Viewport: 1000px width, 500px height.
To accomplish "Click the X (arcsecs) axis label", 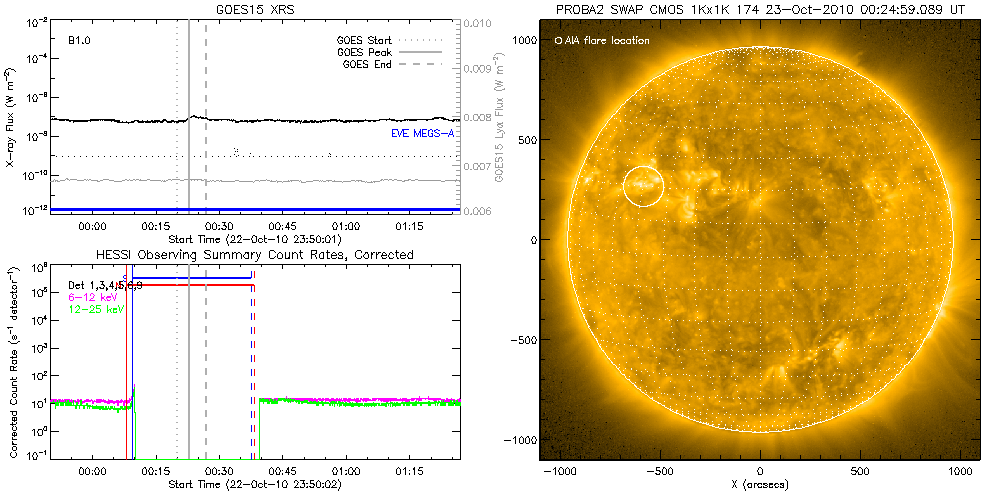I will [x=760, y=483].
